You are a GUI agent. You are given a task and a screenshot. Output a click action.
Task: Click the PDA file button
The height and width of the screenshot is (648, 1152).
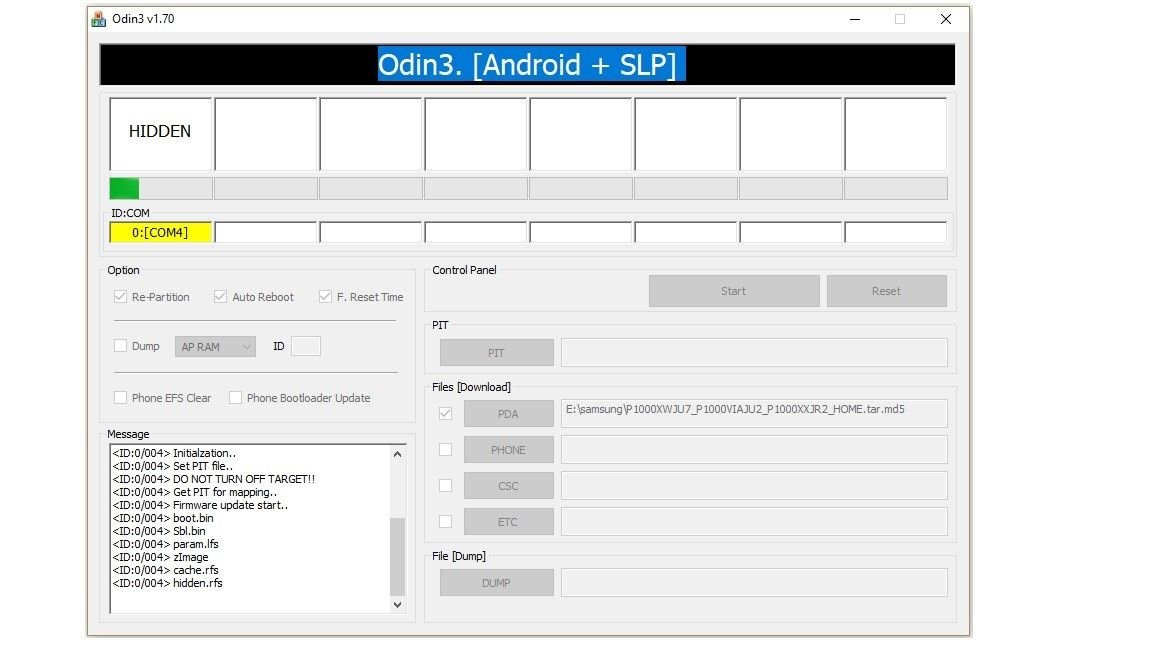[x=508, y=414]
